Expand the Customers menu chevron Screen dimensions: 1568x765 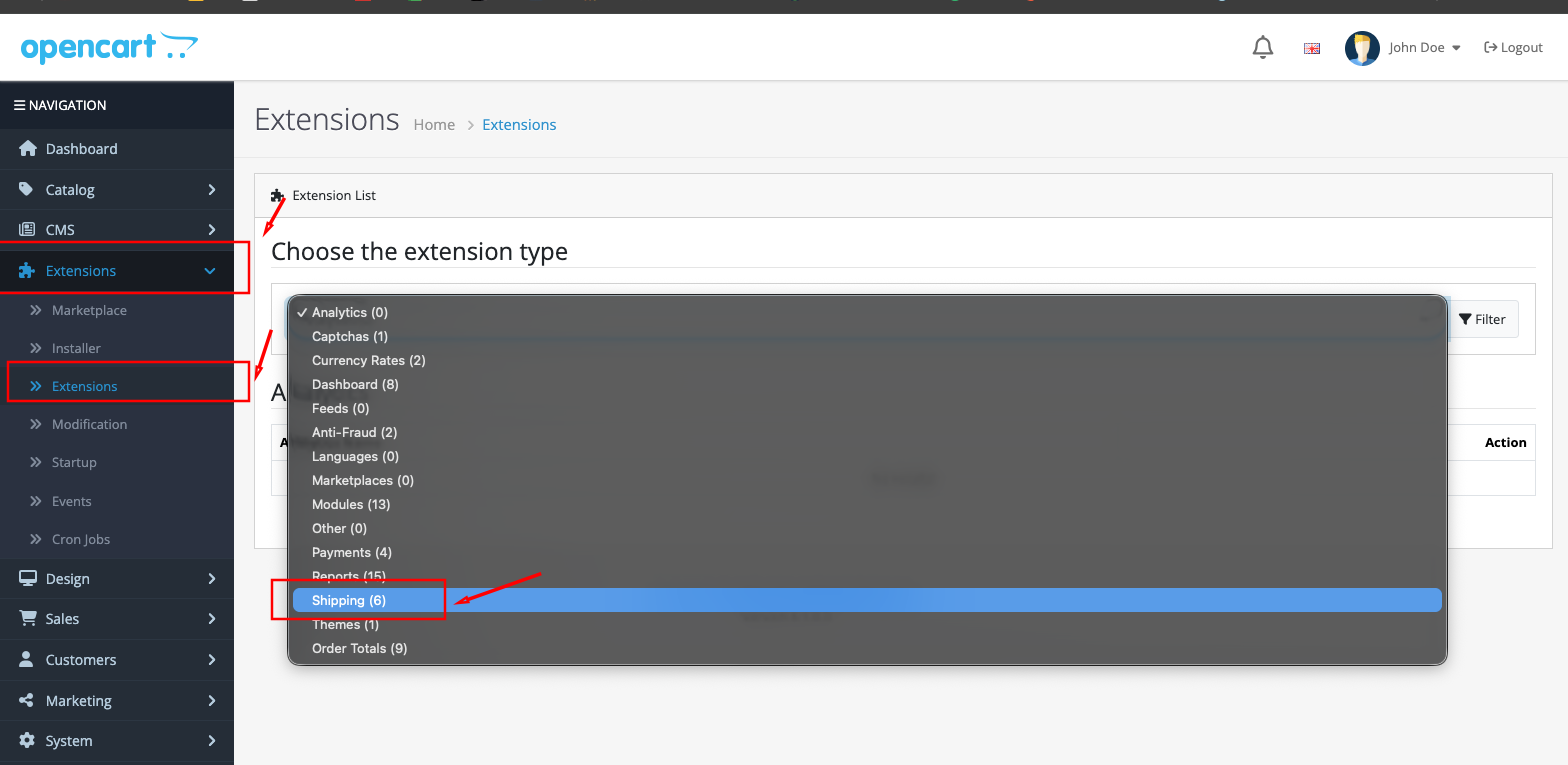pyautogui.click(x=211, y=660)
